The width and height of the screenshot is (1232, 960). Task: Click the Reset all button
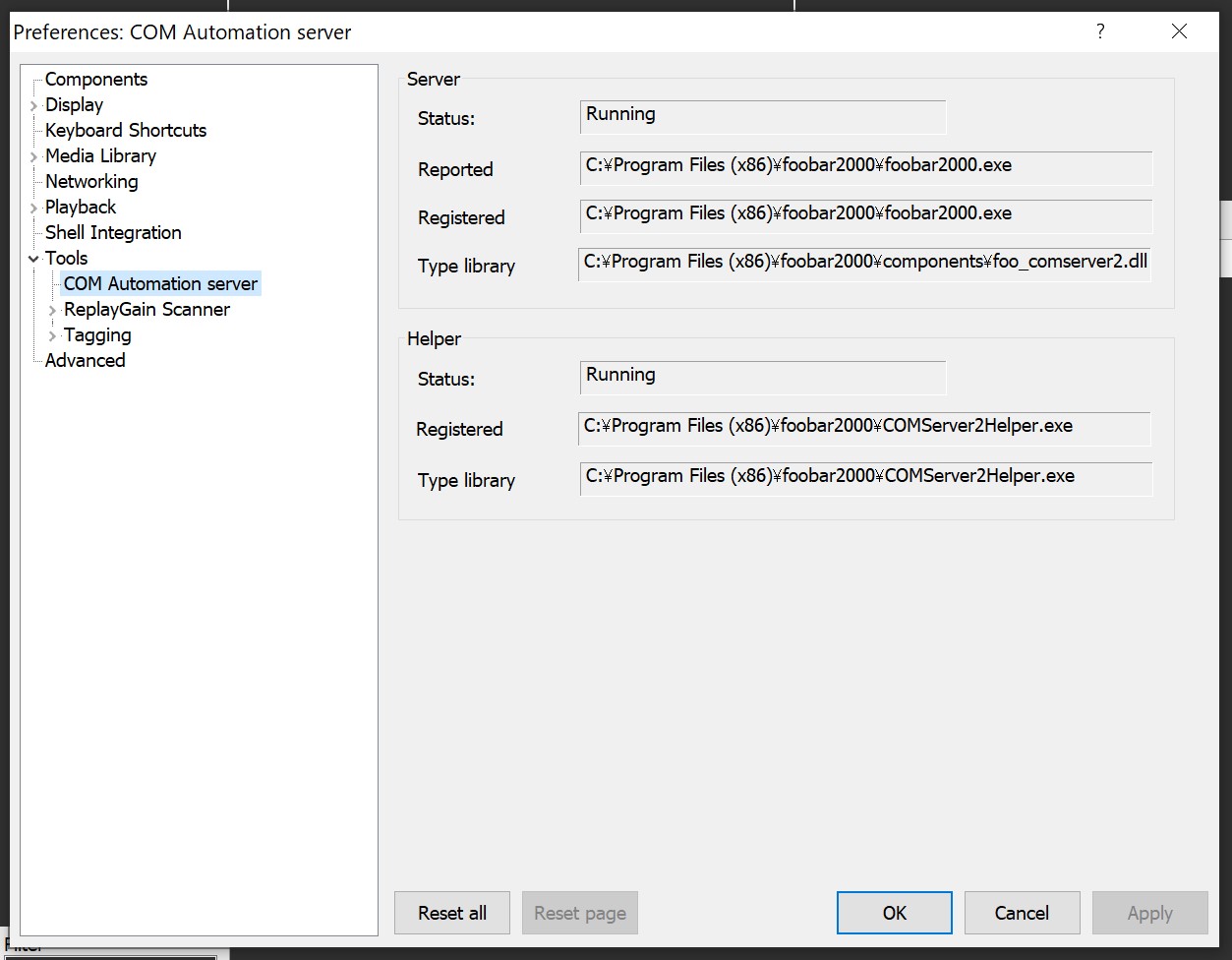[452, 913]
